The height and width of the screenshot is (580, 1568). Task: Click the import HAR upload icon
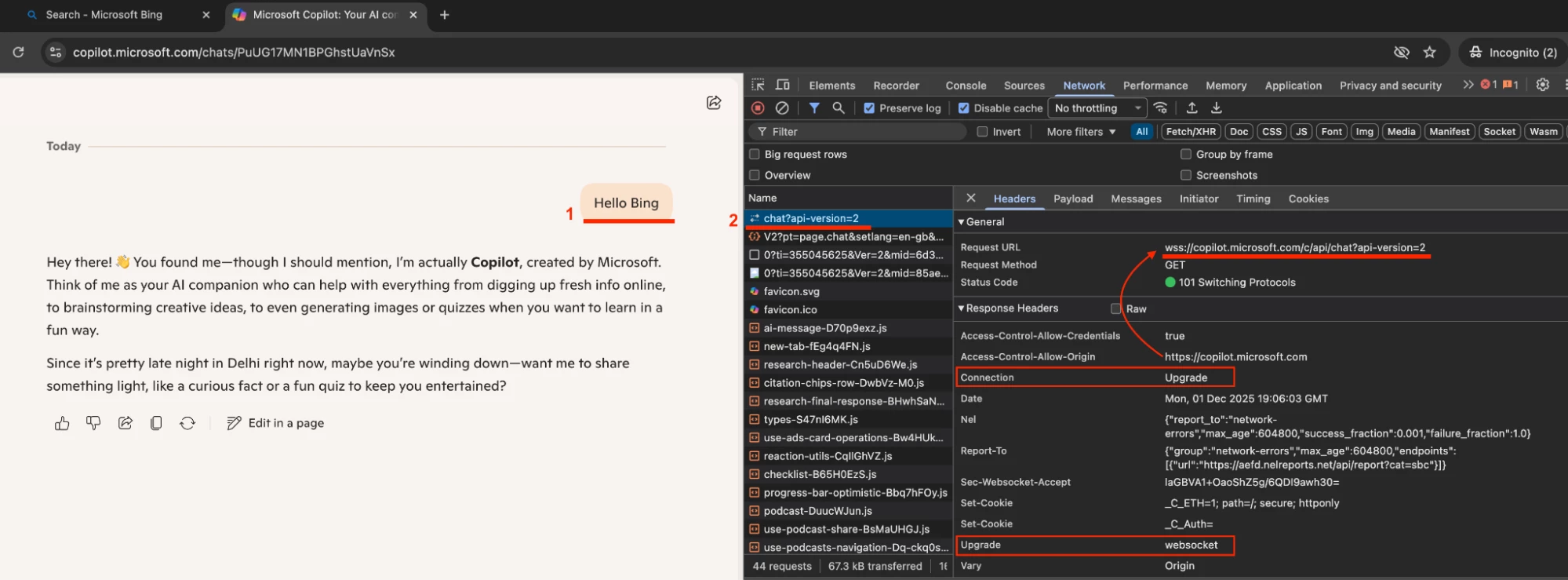tap(1191, 108)
